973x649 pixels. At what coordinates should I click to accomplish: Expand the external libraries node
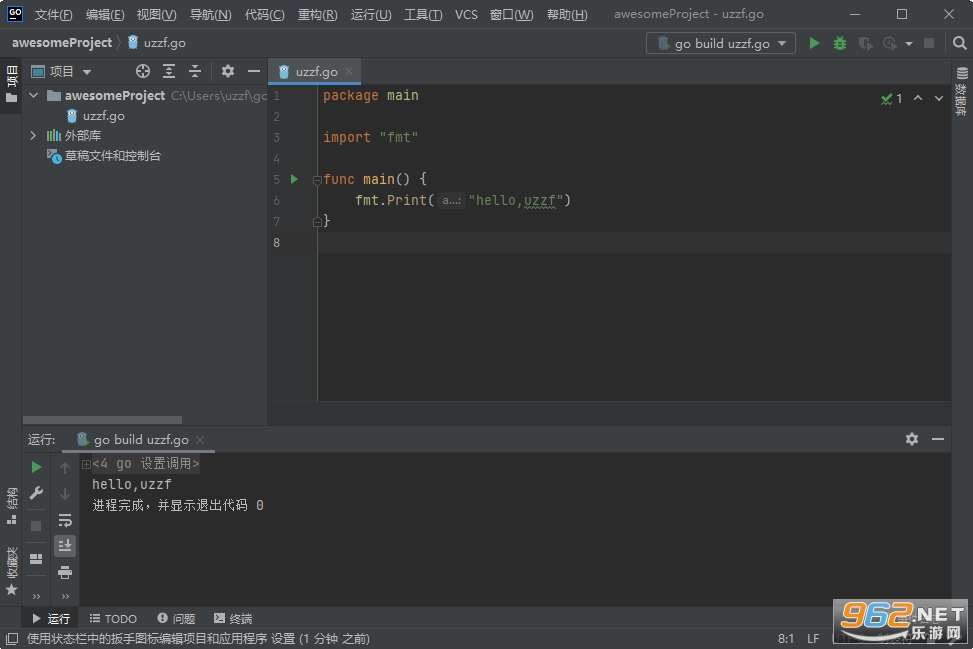[x=34, y=135]
